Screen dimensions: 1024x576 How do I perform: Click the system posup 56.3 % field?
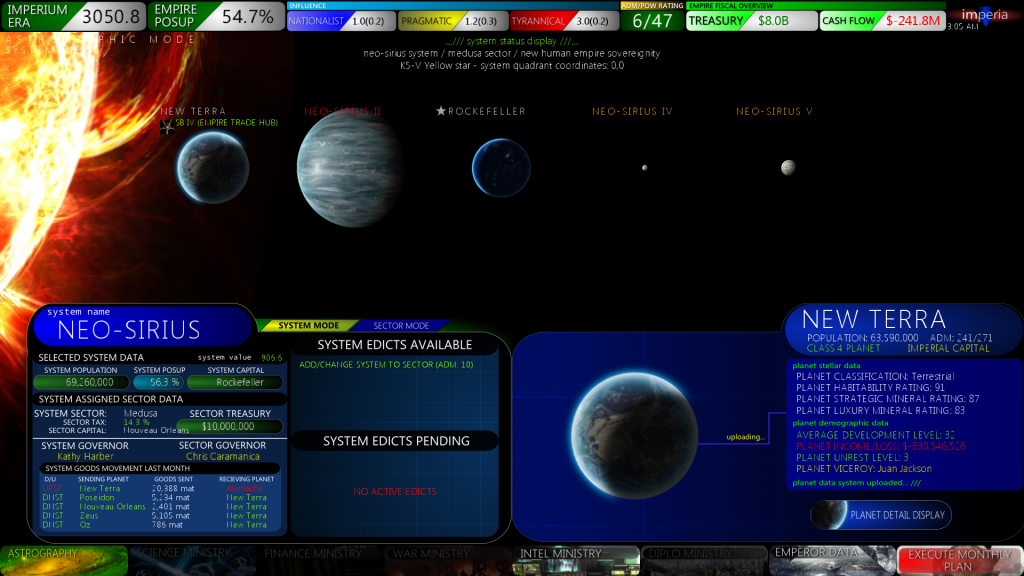(x=159, y=382)
